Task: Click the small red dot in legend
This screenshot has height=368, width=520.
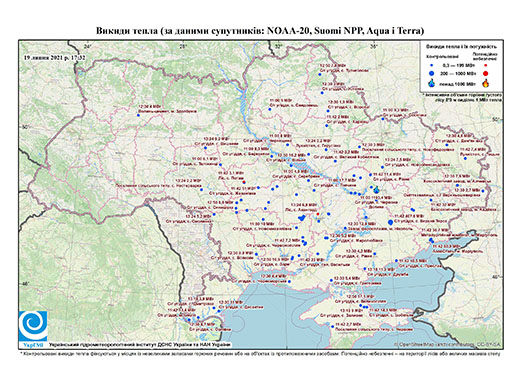Action: pyautogui.click(x=486, y=65)
